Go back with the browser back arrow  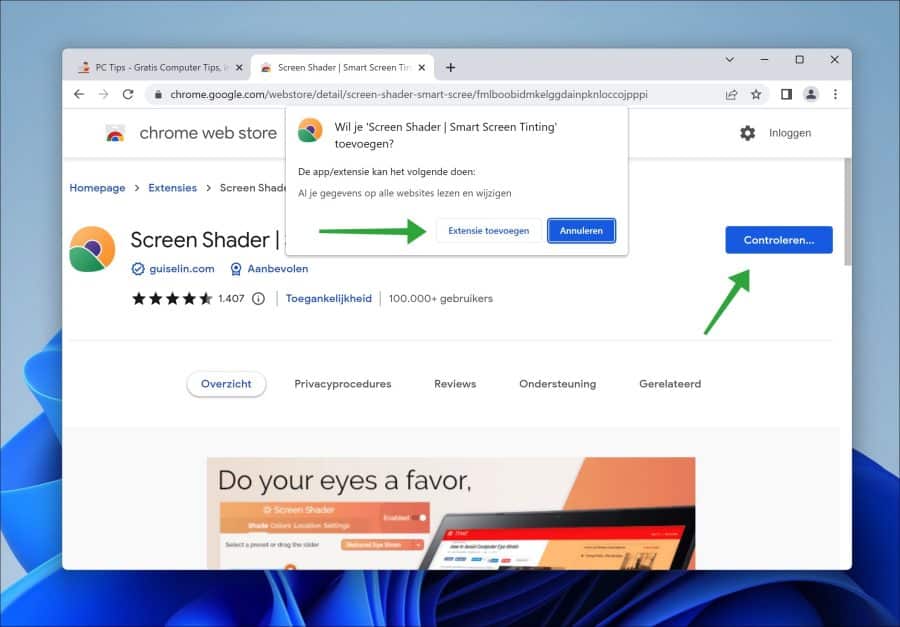[x=79, y=94]
